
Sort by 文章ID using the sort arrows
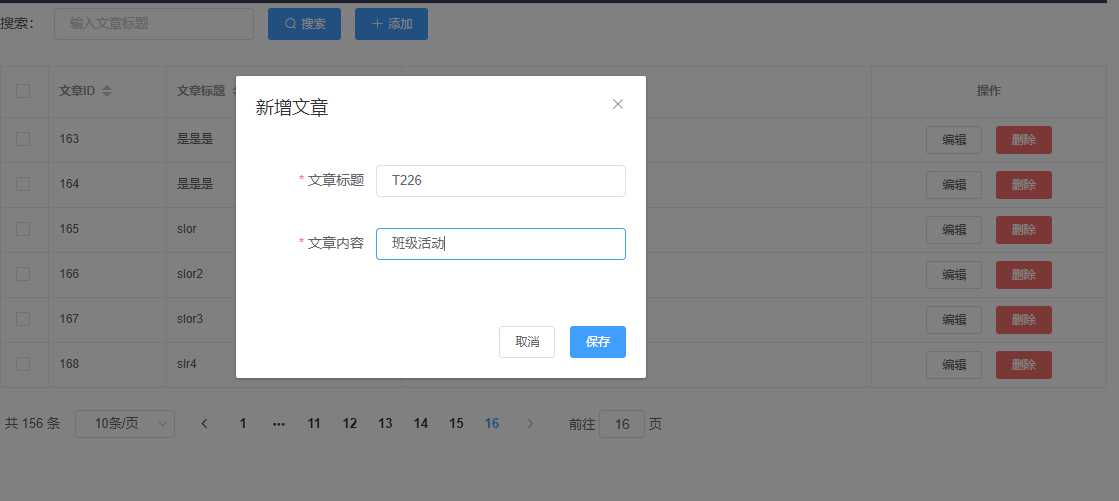pyautogui.click(x=107, y=91)
